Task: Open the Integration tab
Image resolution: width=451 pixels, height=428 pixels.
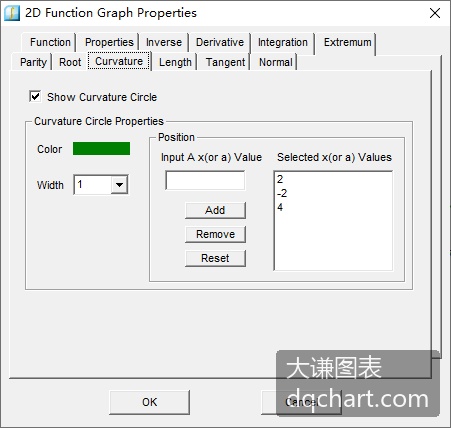Action: (x=283, y=42)
